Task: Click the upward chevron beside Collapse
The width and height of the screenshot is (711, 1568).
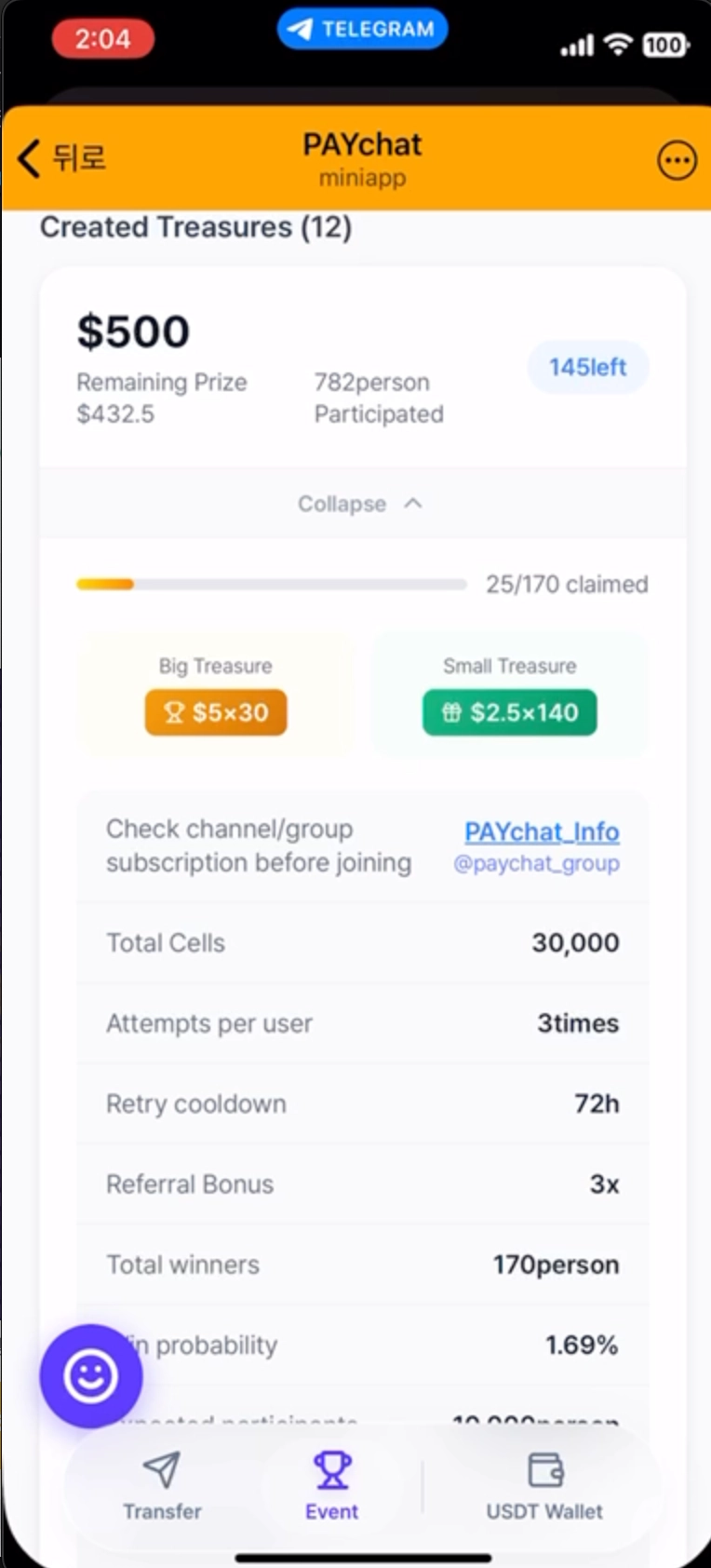Action: pos(413,503)
